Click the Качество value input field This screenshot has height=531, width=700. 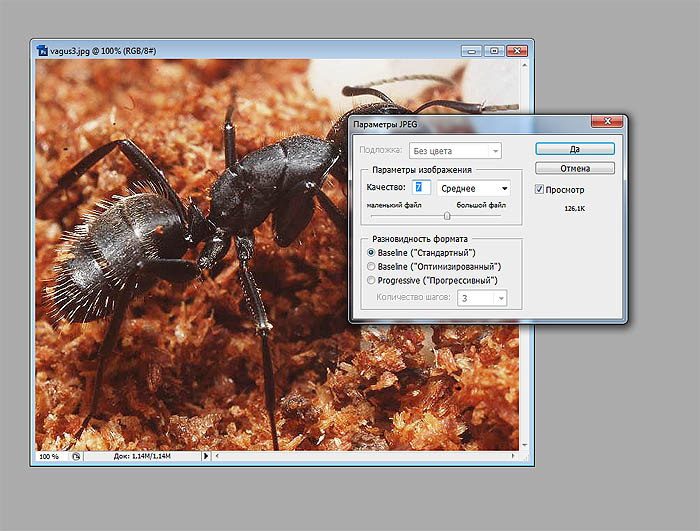pyautogui.click(x=422, y=187)
